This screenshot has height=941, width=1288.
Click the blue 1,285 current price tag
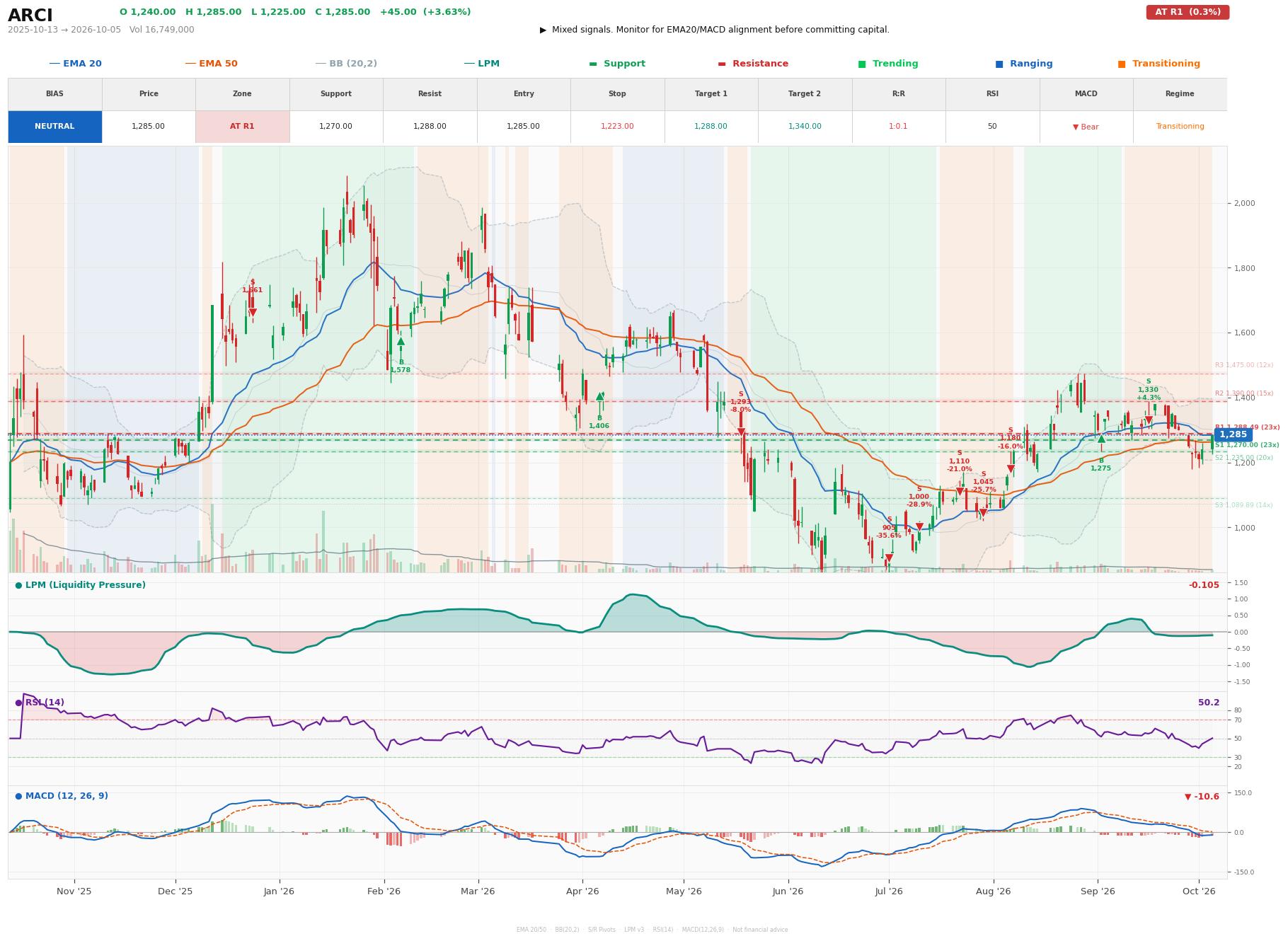coord(1233,434)
